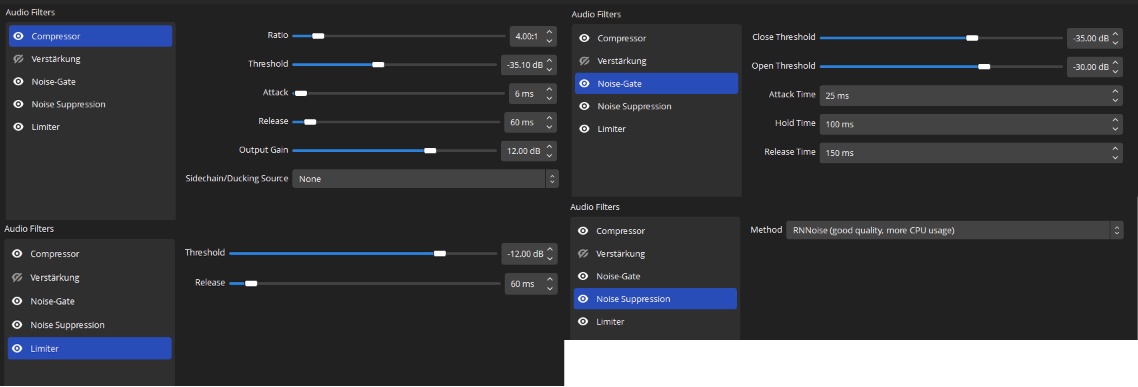Click the Compressor Release slider handle

(310, 122)
